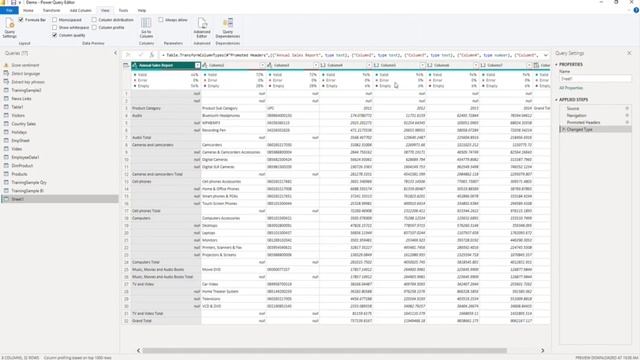Collapse the PROPERTIES section

pos(556,64)
